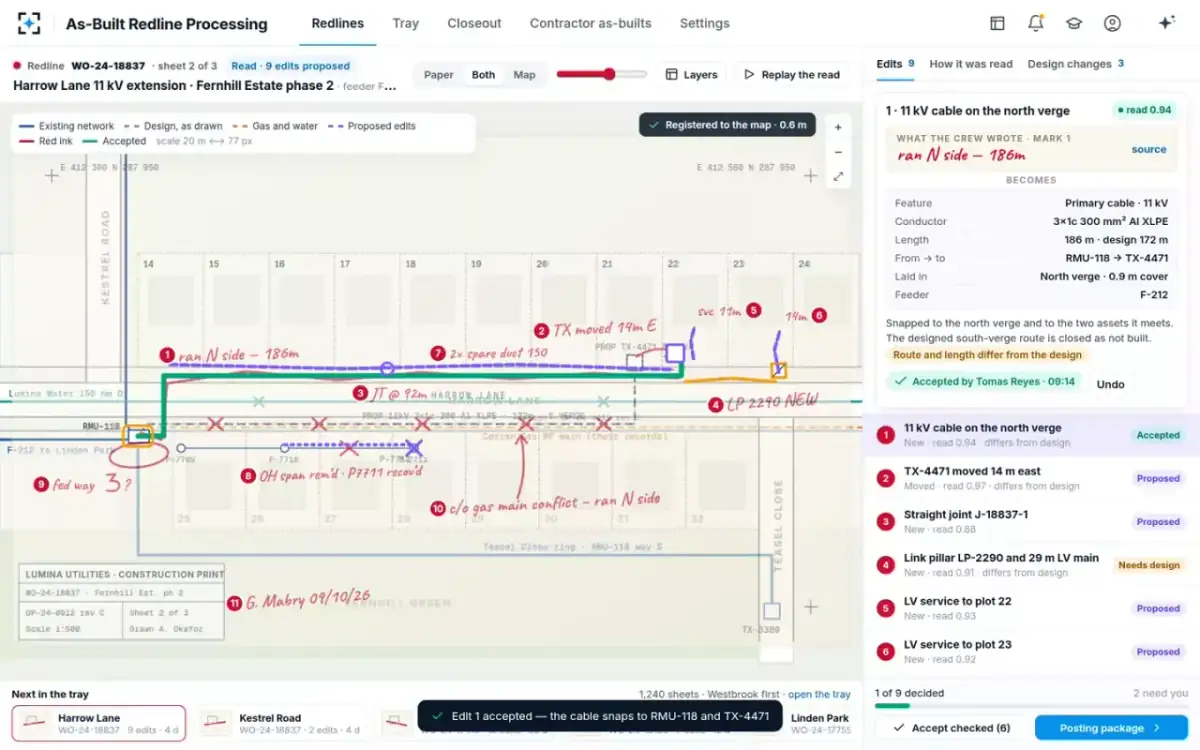This screenshot has width=1200, height=750.
Task: Open Linden Park sheet in tray
Action: [x=820, y=724]
